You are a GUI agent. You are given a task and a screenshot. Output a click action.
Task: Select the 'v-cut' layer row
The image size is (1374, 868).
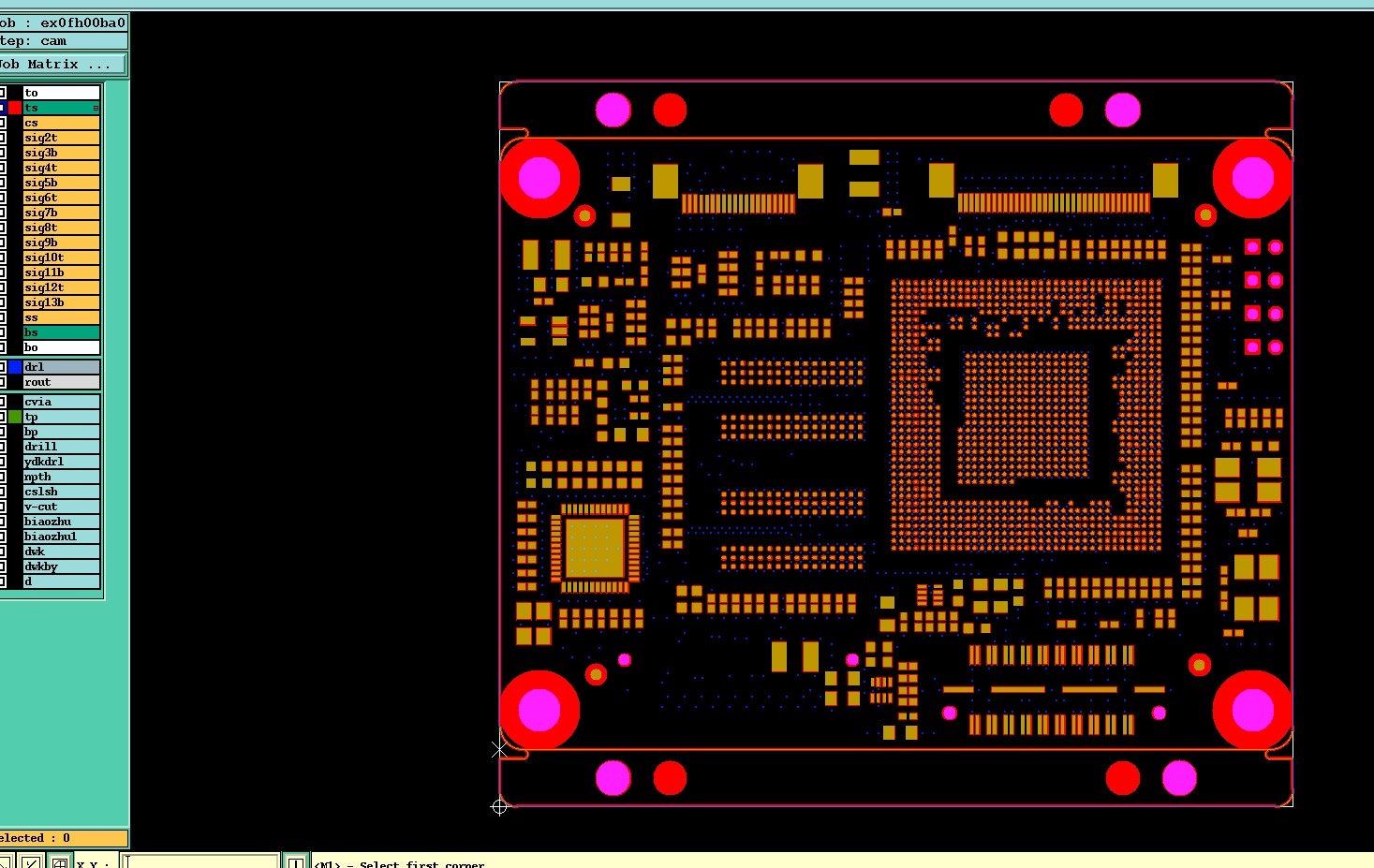[x=62, y=507]
